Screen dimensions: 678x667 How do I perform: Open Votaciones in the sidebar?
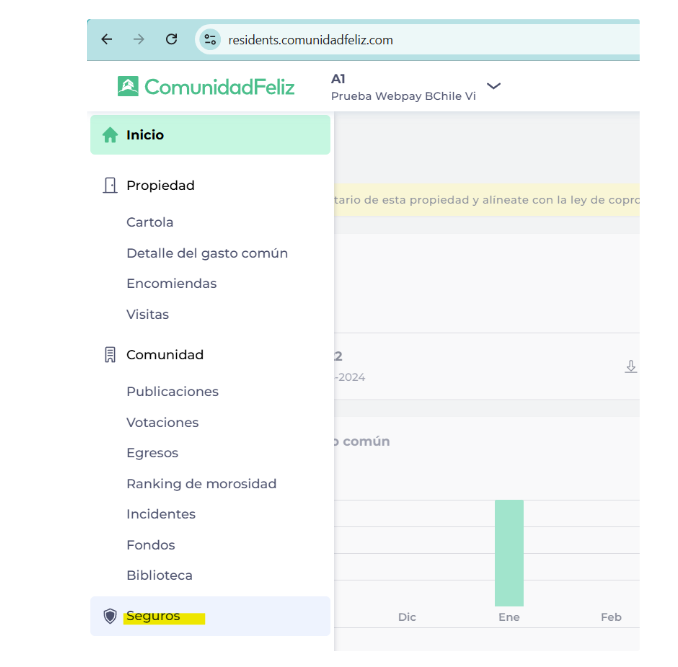(162, 422)
